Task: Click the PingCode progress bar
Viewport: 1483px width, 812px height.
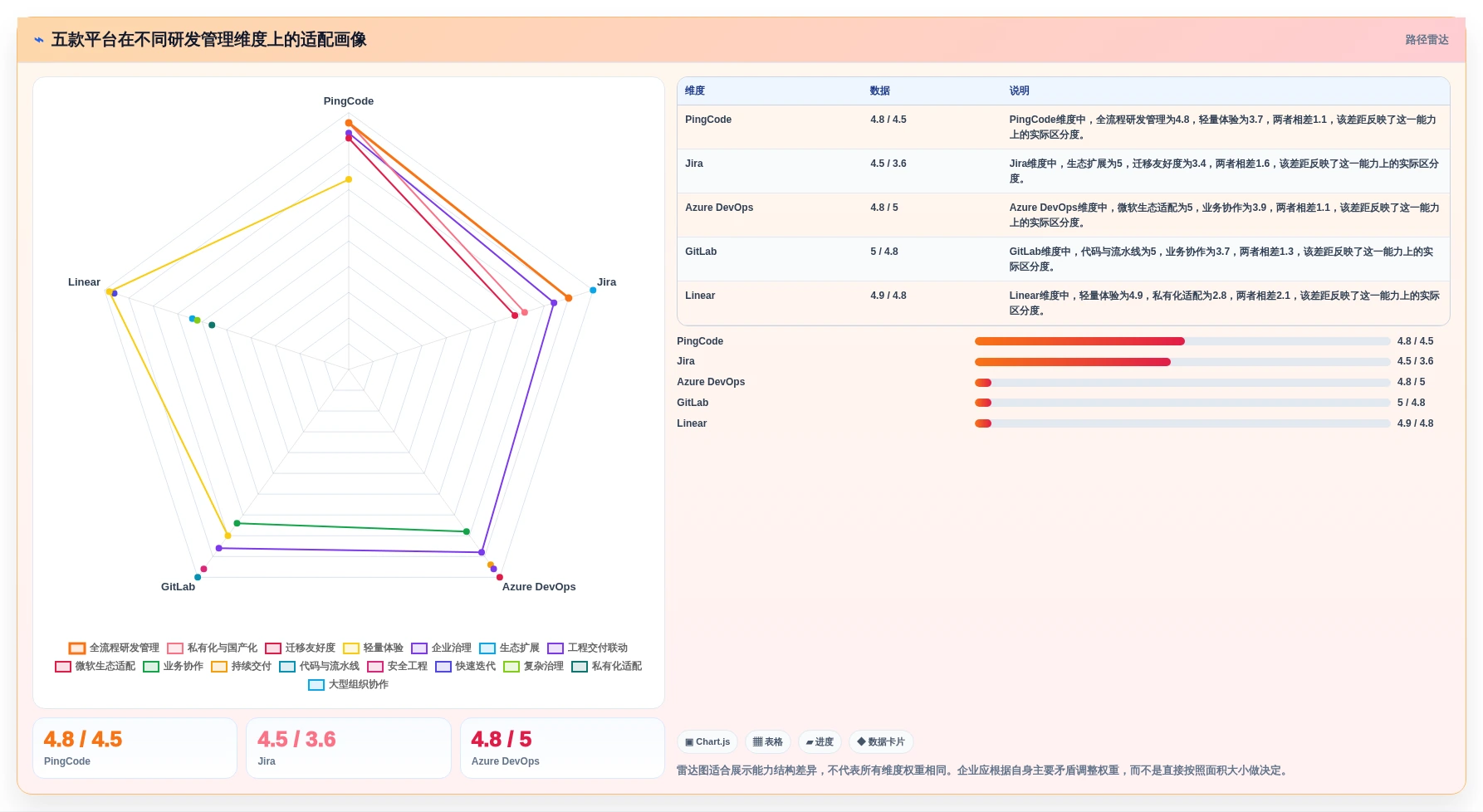Action: click(1182, 341)
